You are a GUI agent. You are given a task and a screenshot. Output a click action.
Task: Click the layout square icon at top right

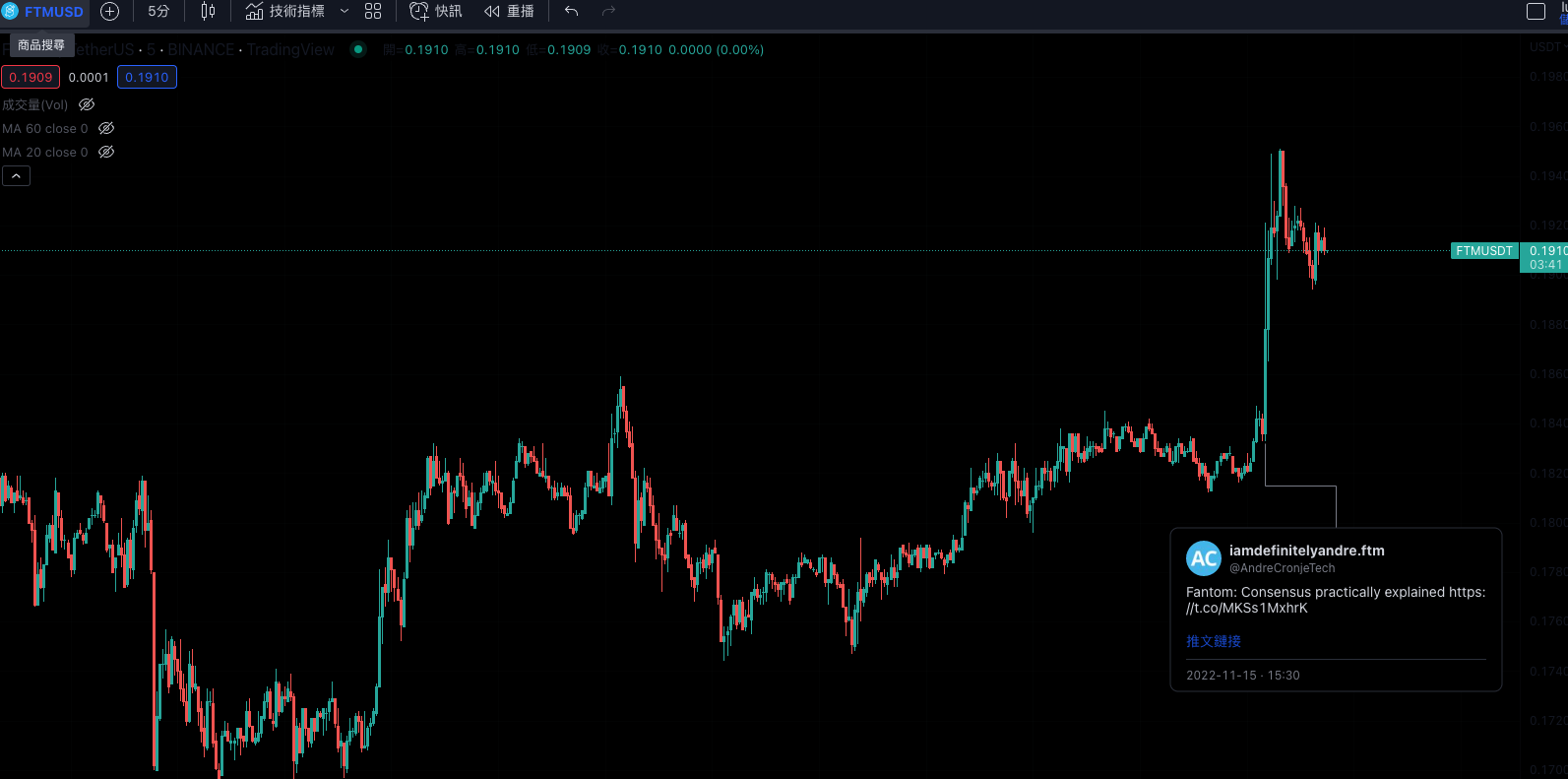coord(1536,12)
